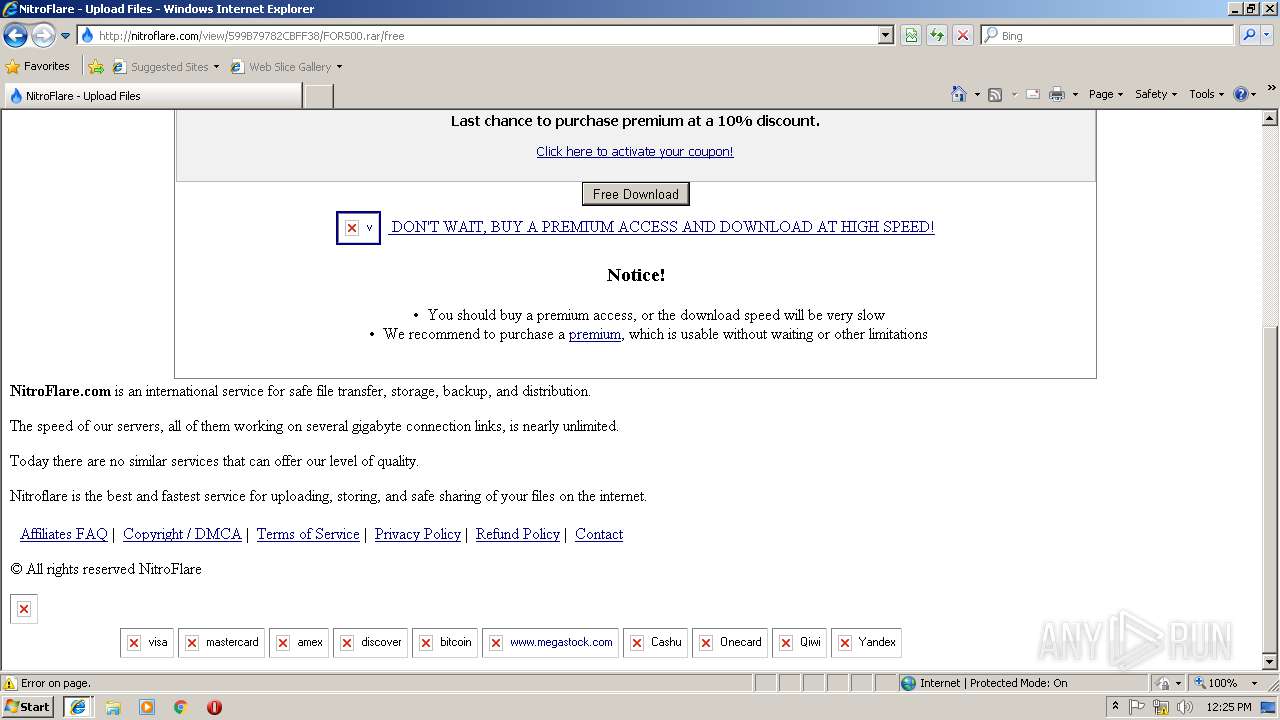The height and width of the screenshot is (720, 1280).
Task: Click the Cashu payment image
Action: click(655, 643)
